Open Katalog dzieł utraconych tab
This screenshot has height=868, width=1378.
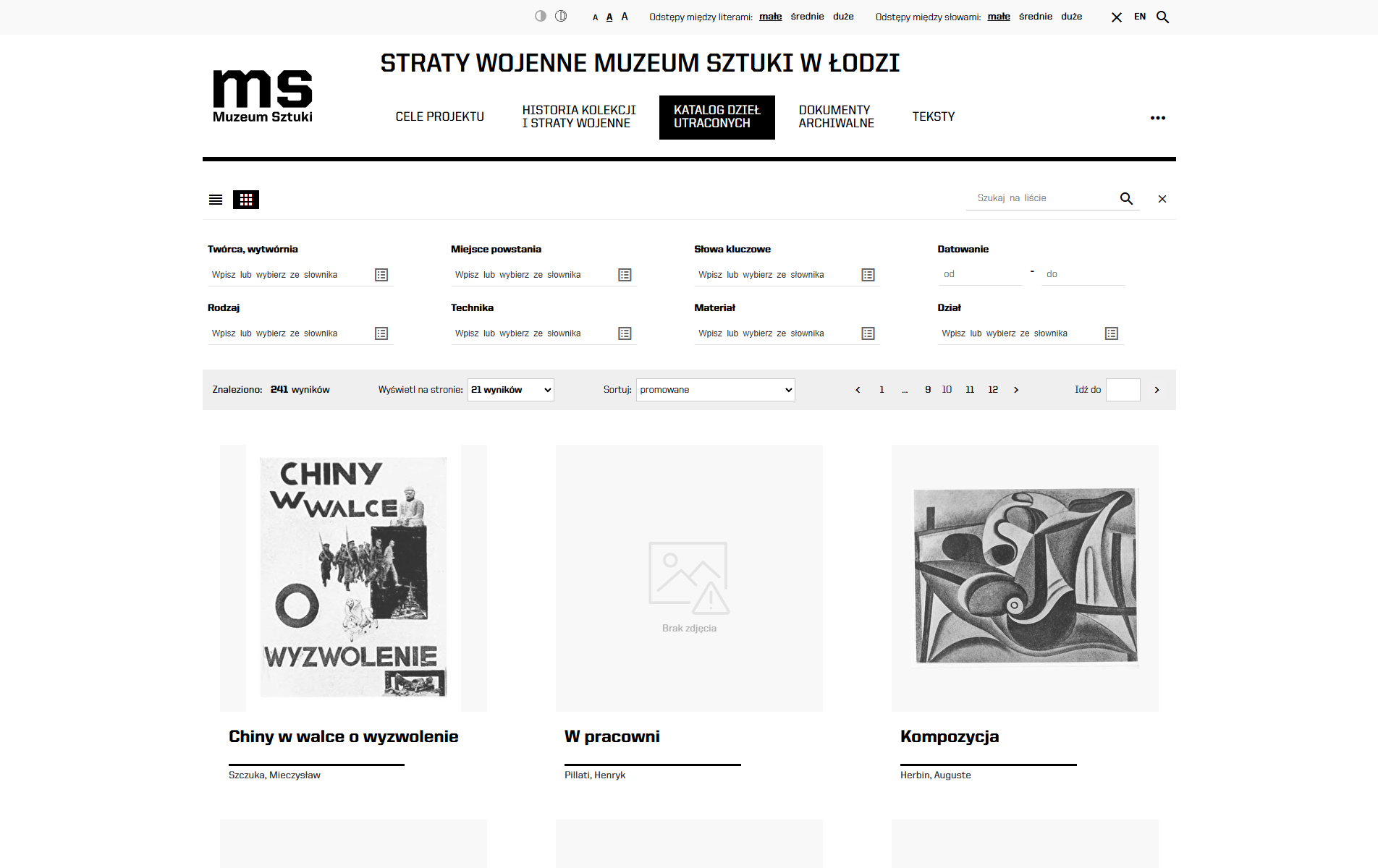pos(717,116)
